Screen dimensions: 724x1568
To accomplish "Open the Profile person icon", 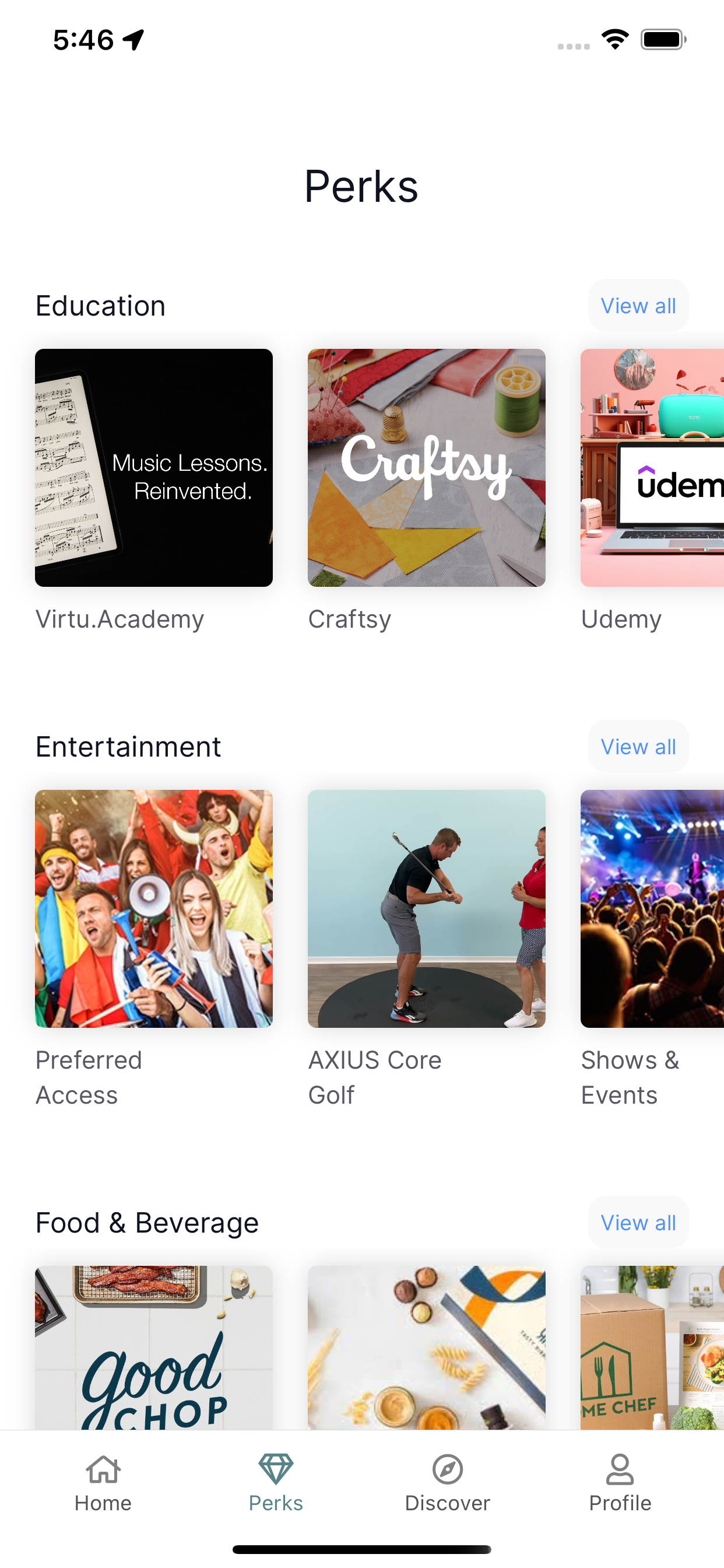I will pos(619,1469).
